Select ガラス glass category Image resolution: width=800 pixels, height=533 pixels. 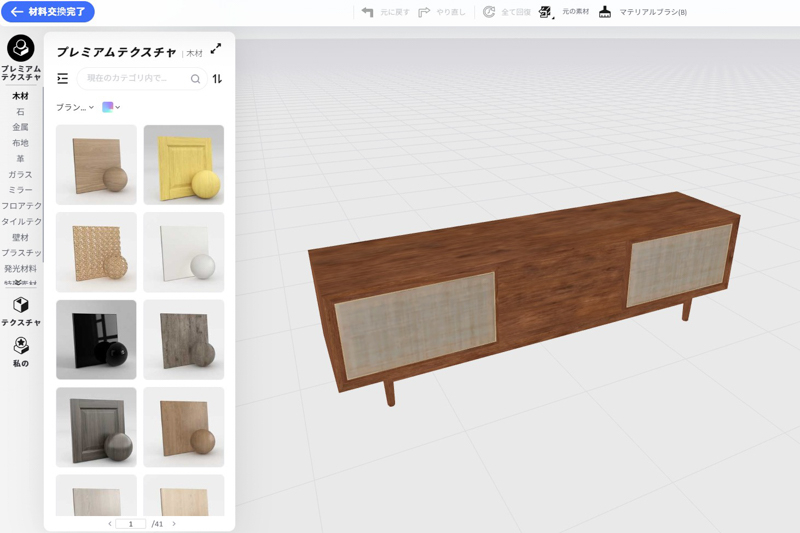tap(20, 174)
